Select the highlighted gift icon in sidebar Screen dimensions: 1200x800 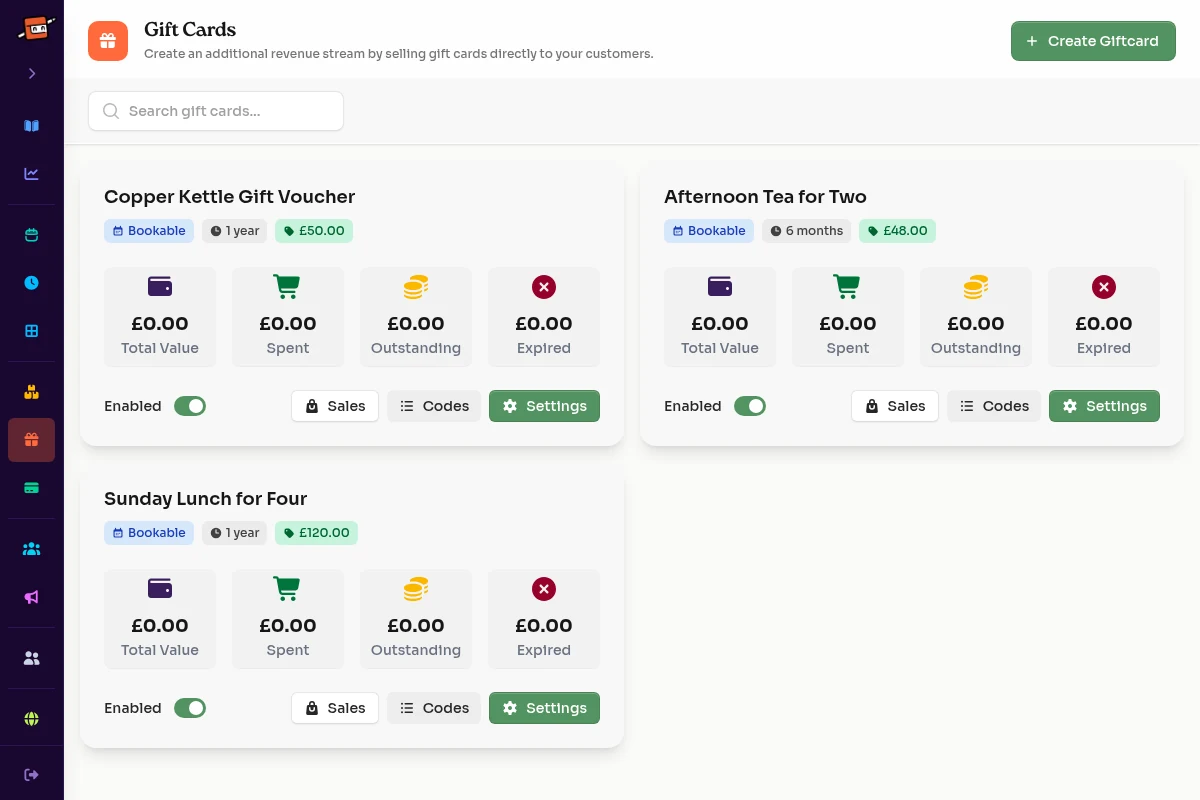(x=32, y=440)
